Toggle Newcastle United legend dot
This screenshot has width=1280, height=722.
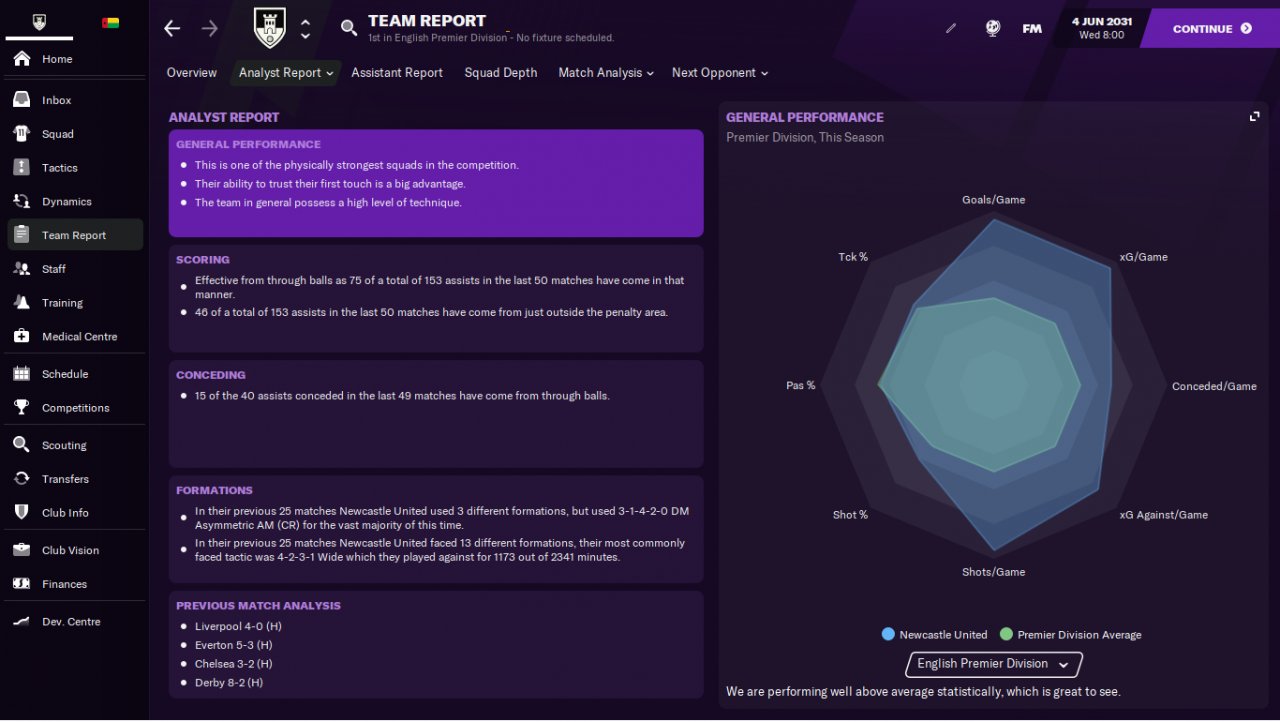[888, 634]
